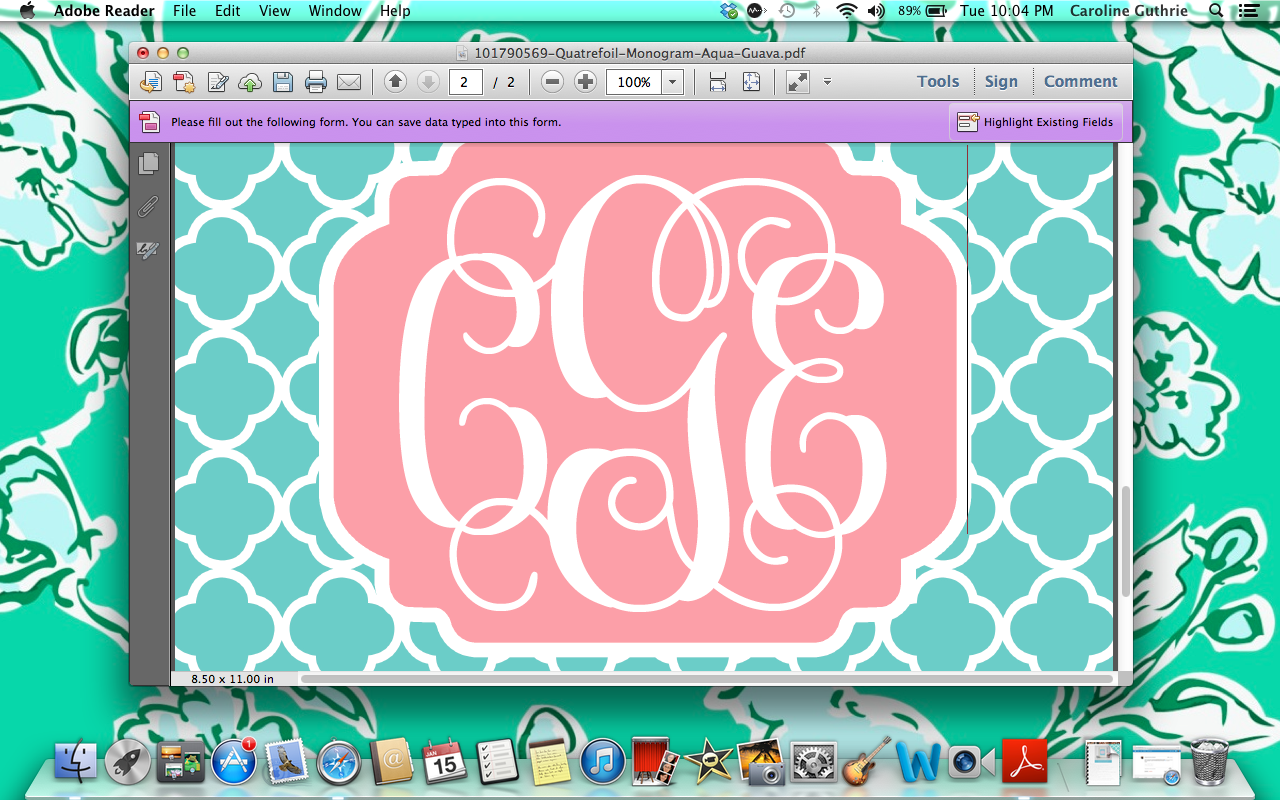Screen dimensions: 1280x800
Task: Open the Window menu
Action: coord(335,11)
